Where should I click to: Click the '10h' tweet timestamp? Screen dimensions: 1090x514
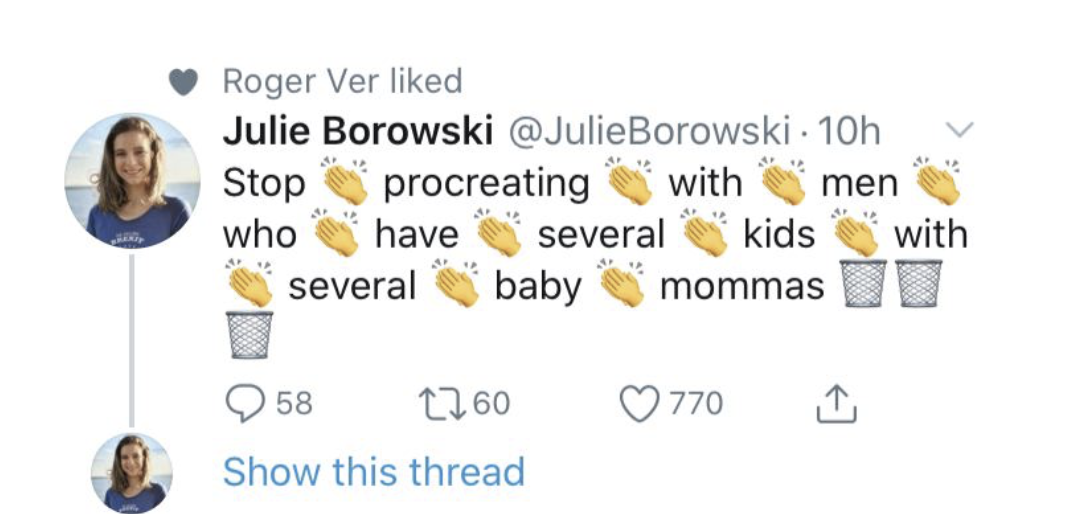[x=849, y=132]
